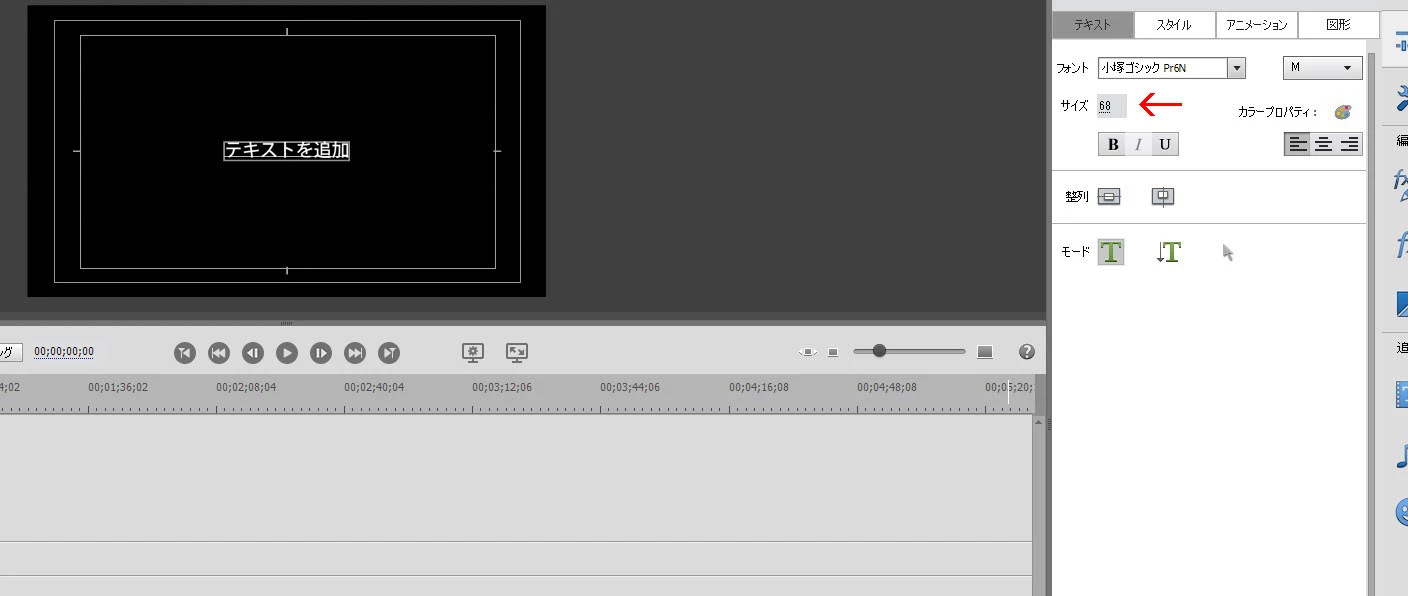The image size is (1408, 596).
Task: Align text right
Action: (1349, 144)
